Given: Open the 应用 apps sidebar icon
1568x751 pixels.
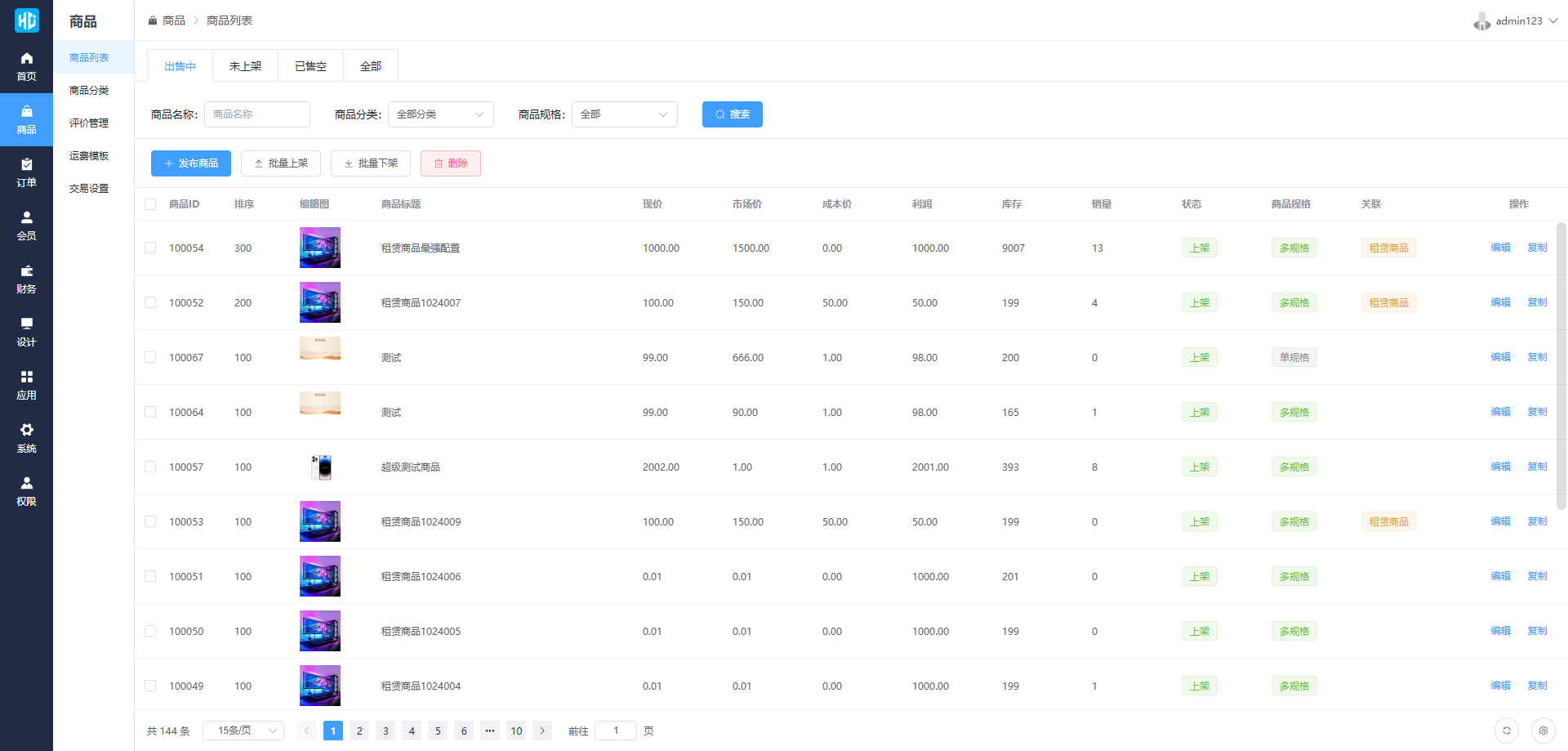Looking at the screenshot, I should tap(26, 385).
